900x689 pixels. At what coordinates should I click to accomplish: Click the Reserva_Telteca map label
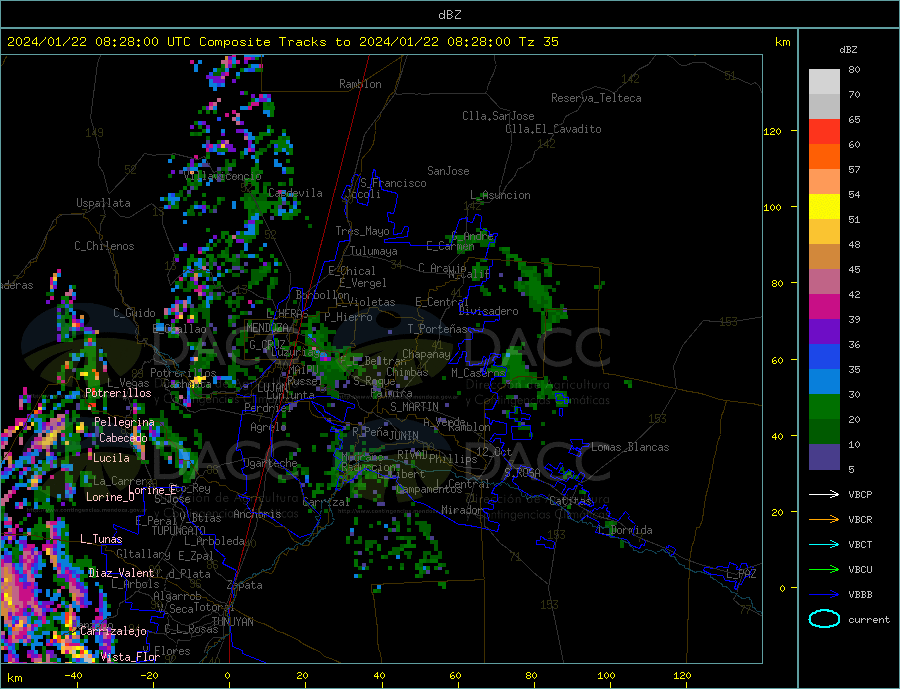point(596,98)
